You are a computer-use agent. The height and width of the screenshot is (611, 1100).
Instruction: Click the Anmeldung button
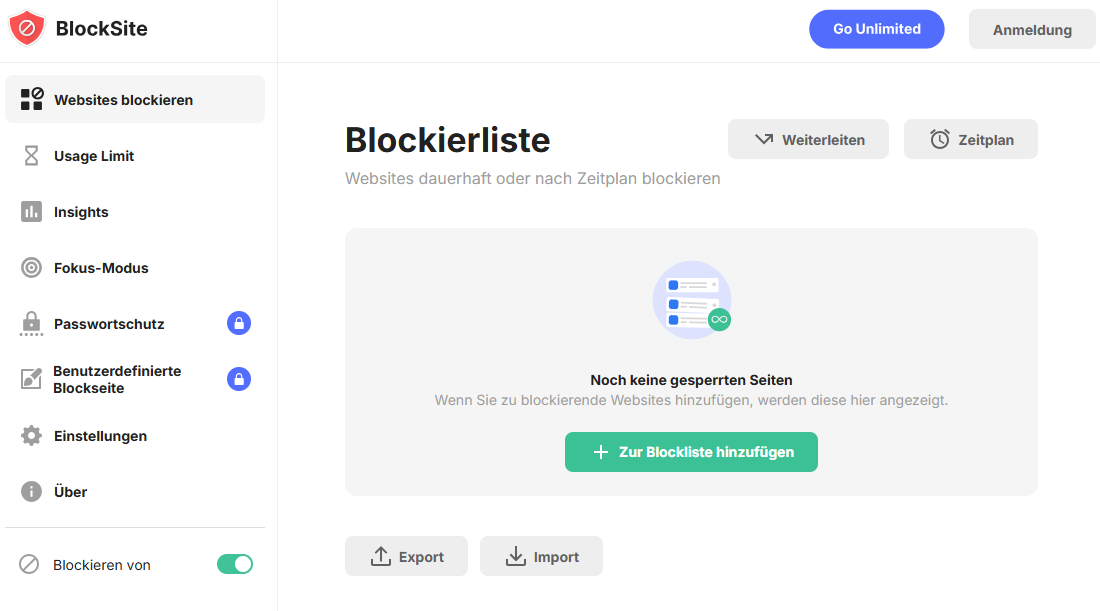(x=1032, y=30)
